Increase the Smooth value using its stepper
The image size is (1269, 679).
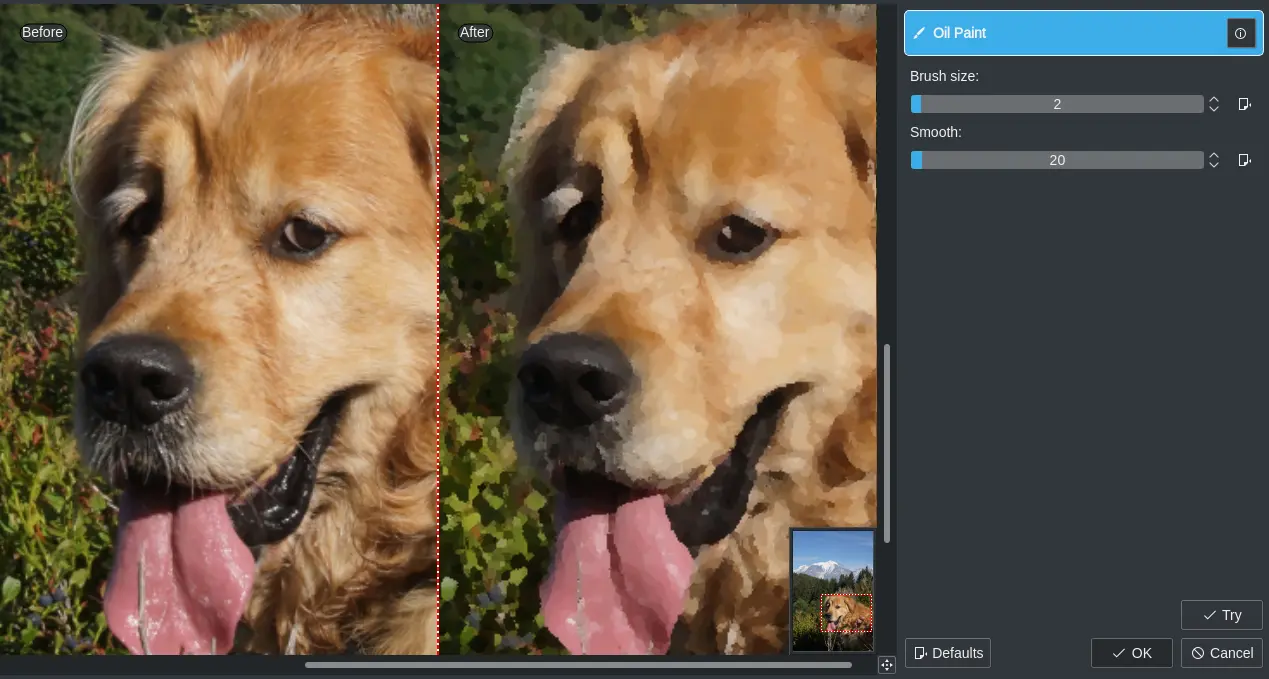[1213, 154]
